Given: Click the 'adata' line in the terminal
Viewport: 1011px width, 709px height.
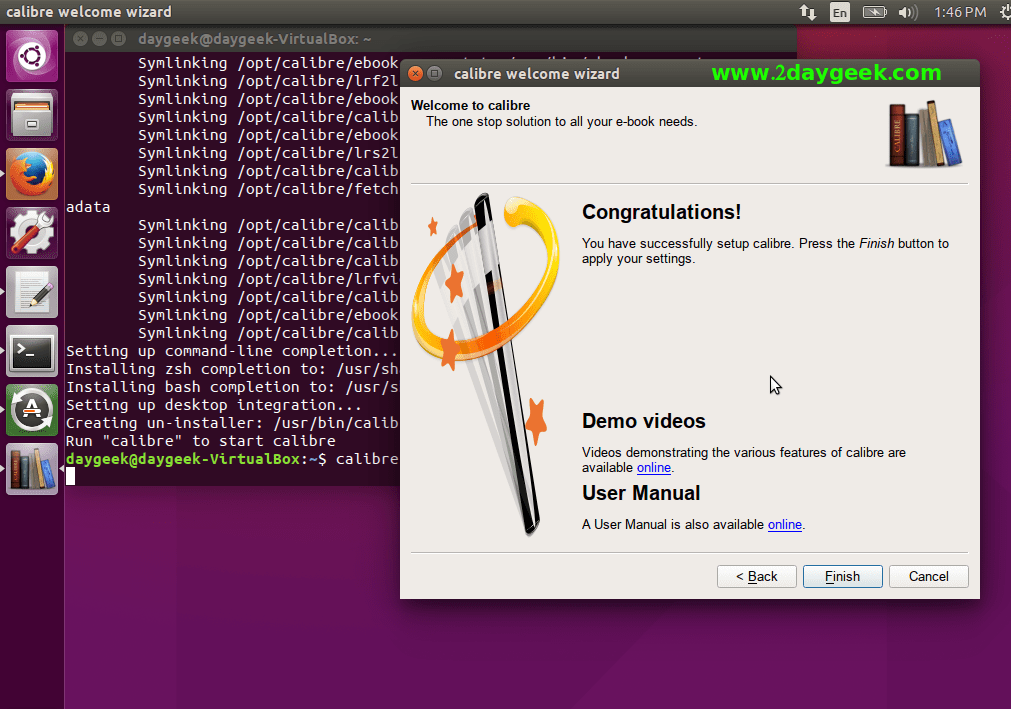Looking at the screenshot, I should pos(88,208).
